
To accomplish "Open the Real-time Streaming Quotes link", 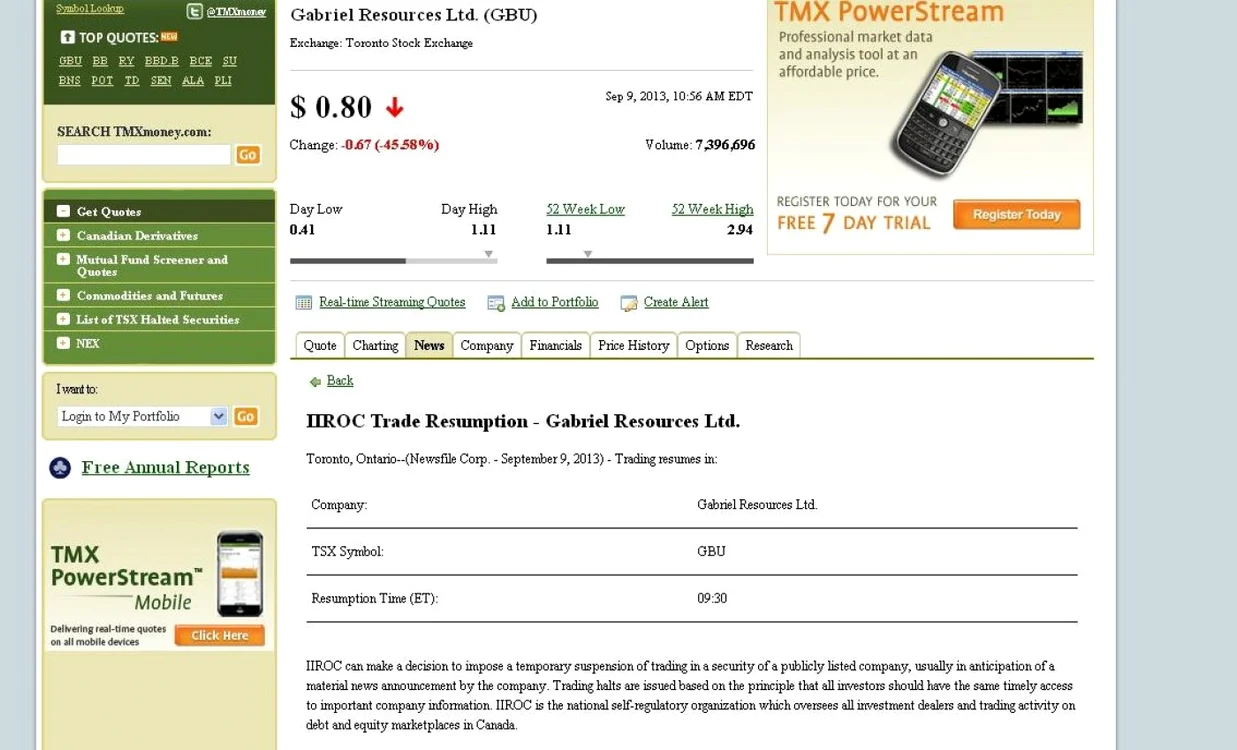I will coord(392,302).
